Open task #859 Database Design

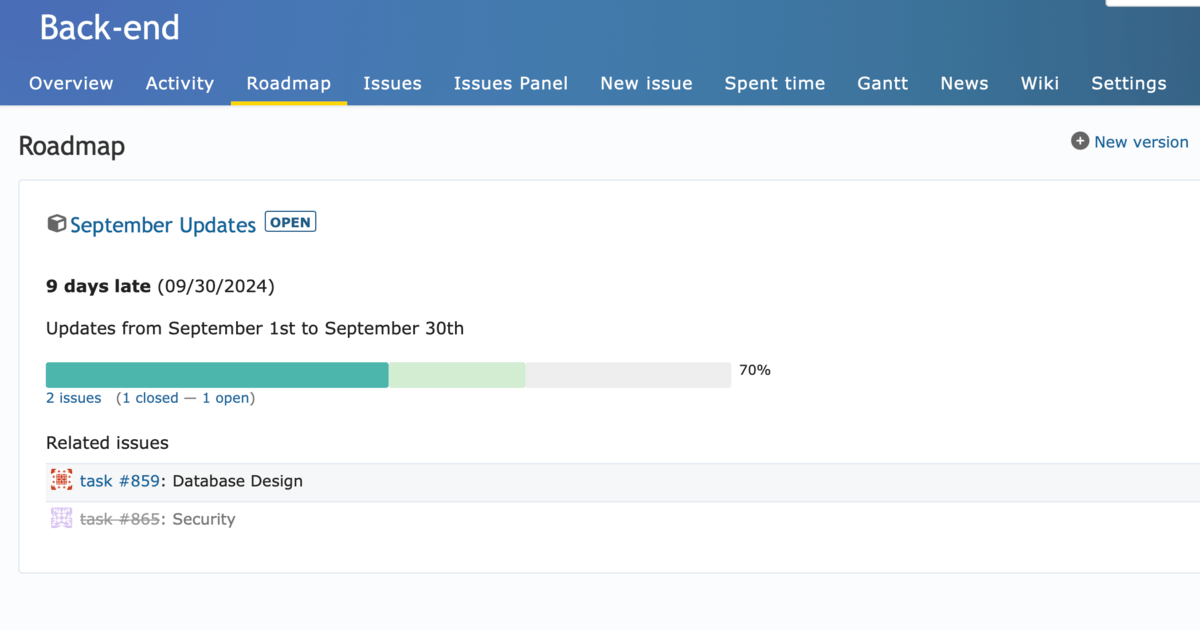click(120, 480)
